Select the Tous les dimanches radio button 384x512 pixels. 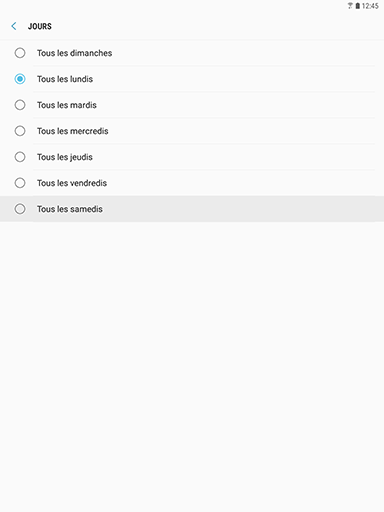coord(20,53)
